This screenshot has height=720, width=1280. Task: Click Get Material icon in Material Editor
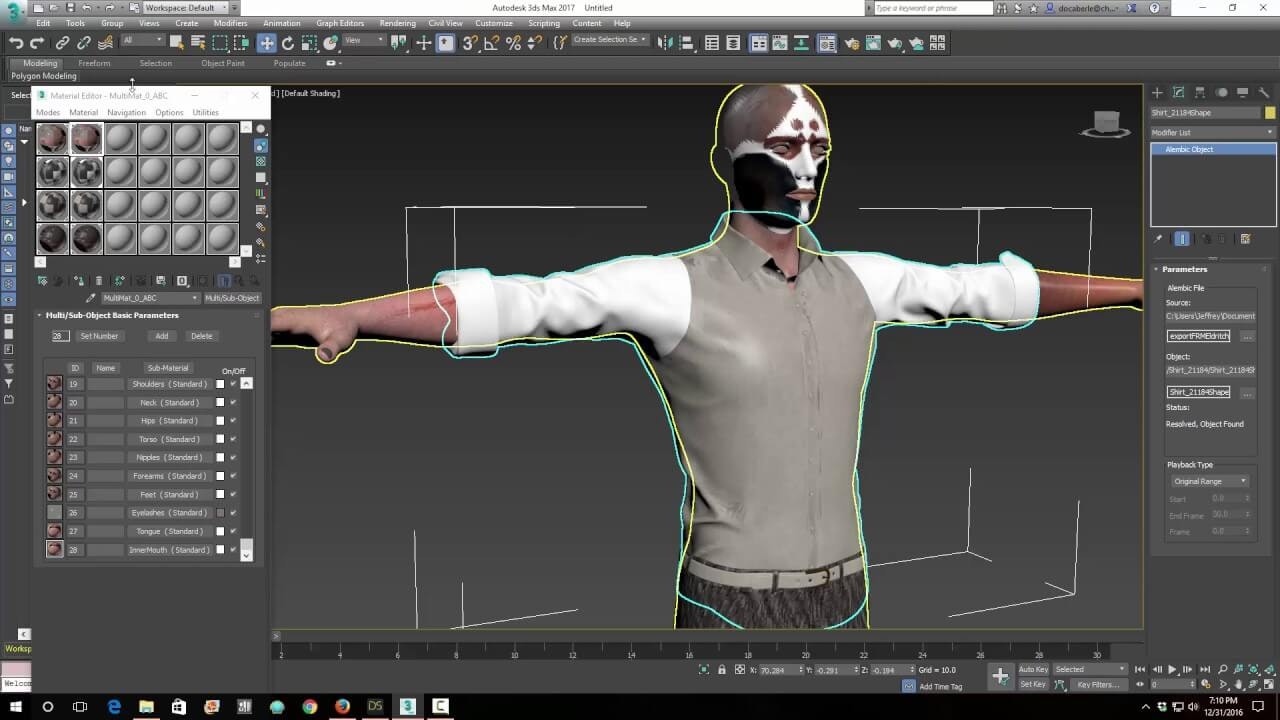pos(42,281)
